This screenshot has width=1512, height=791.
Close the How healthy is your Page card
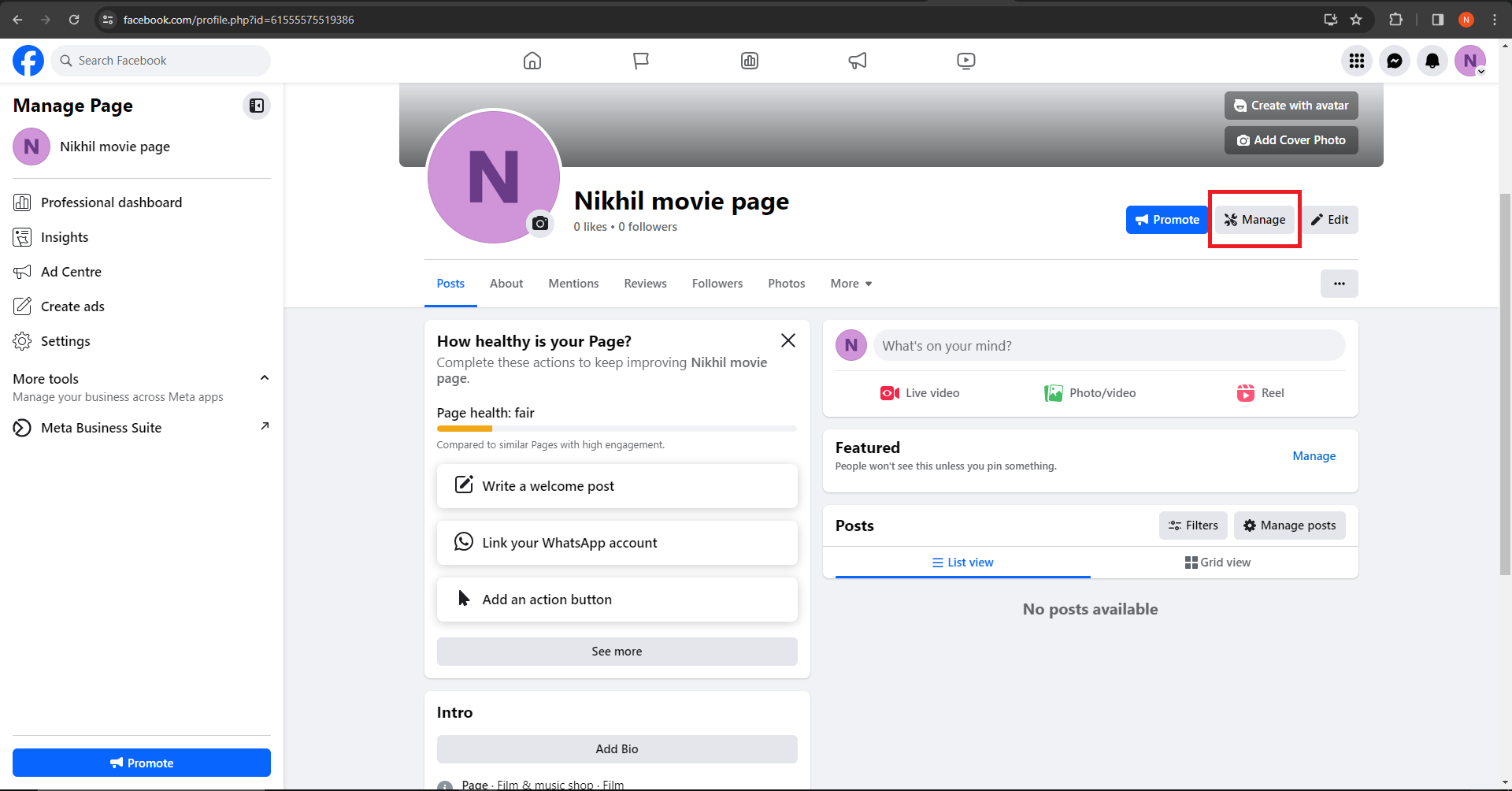[788, 340]
